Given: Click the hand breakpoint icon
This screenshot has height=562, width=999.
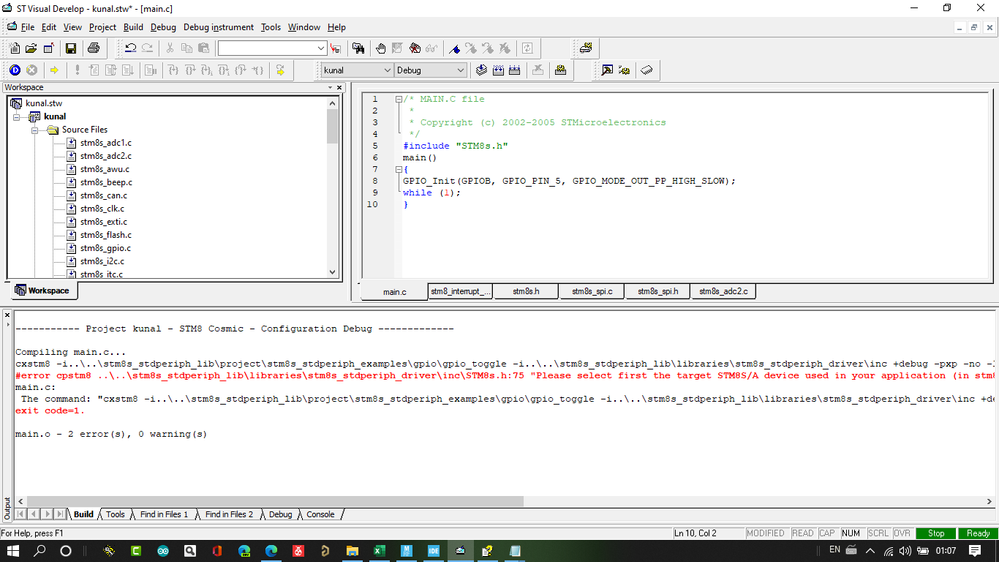Looking at the screenshot, I should (x=380, y=48).
